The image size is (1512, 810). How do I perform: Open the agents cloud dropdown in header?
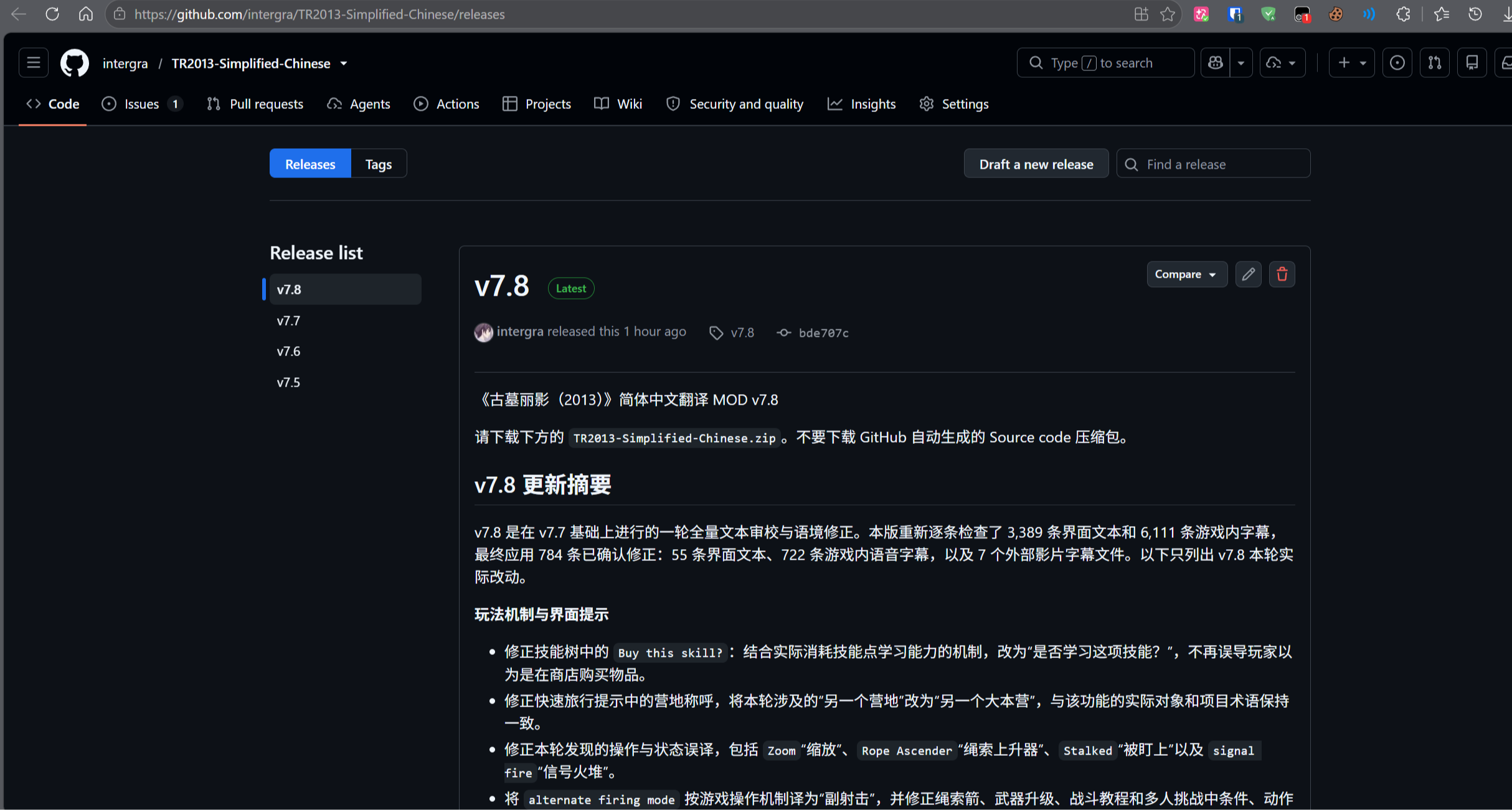tap(1282, 63)
